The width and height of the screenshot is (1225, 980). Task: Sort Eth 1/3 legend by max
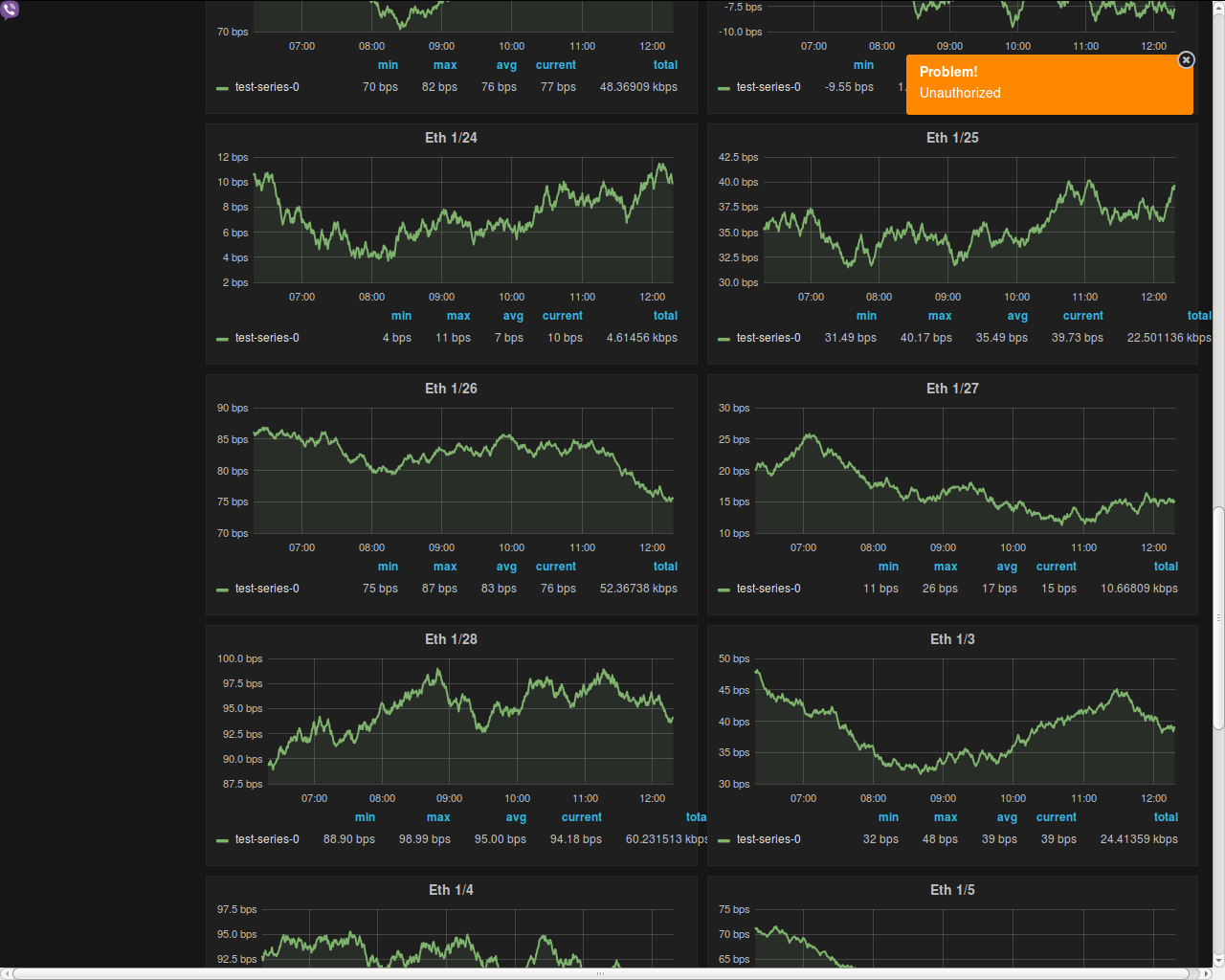[x=946, y=817]
